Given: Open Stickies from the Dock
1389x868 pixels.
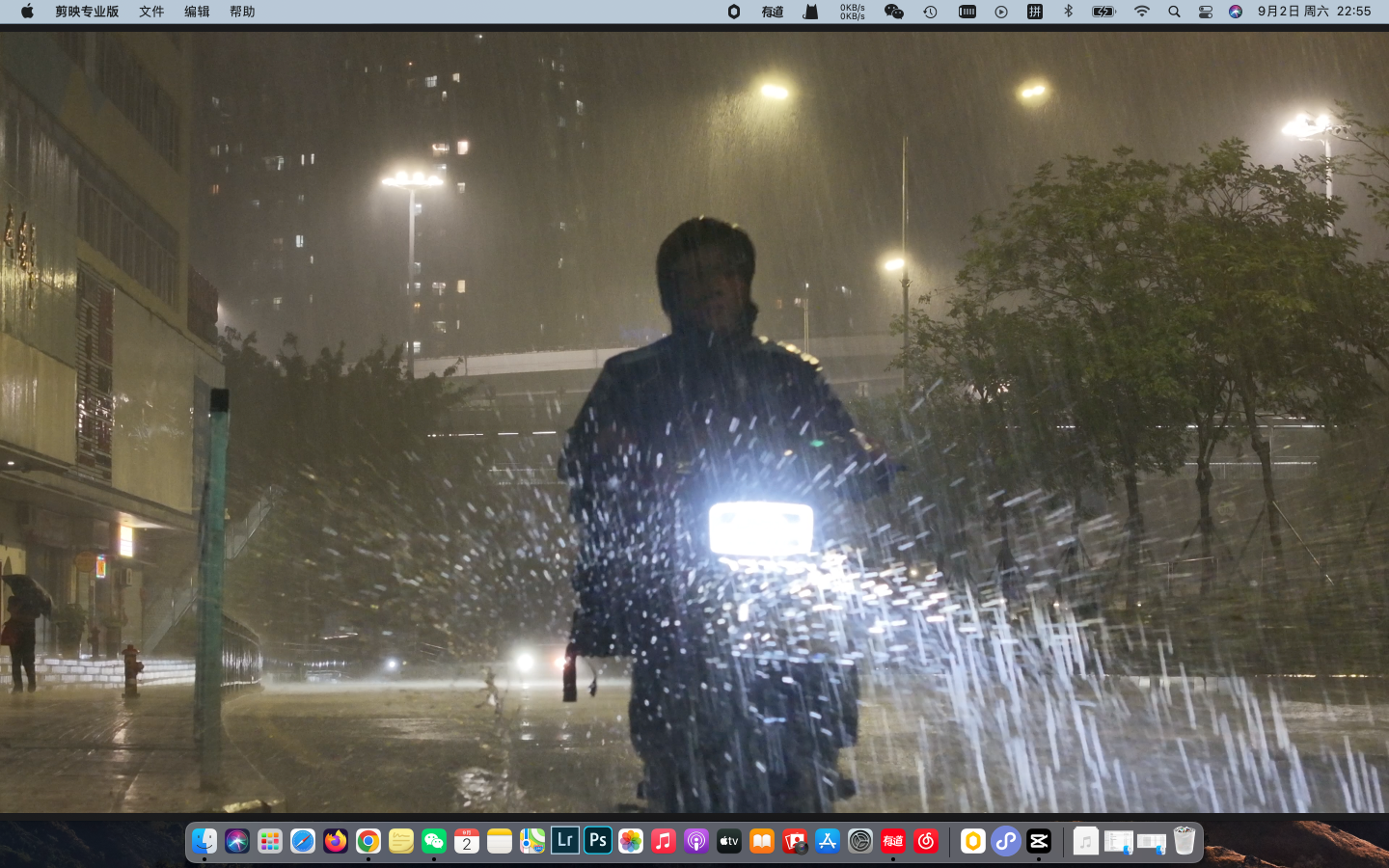Looking at the screenshot, I should pyautogui.click(x=401, y=841).
